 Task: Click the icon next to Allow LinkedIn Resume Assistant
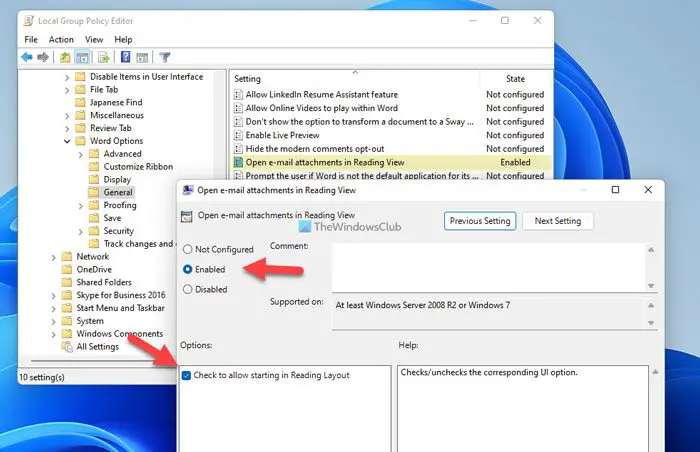[x=238, y=95]
